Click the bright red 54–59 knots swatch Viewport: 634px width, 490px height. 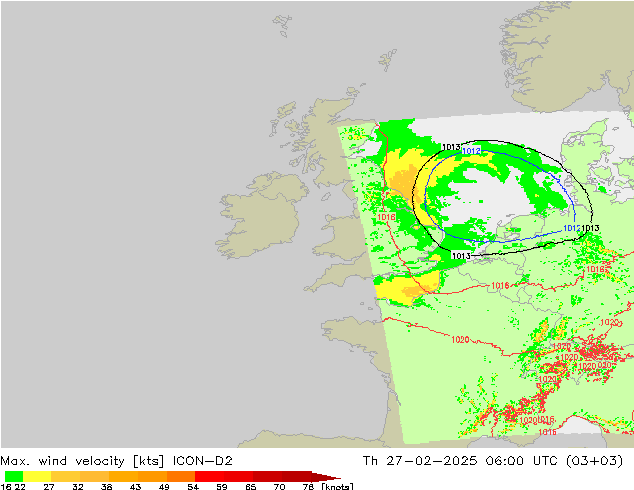pyautogui.click(x=210, y=476)
